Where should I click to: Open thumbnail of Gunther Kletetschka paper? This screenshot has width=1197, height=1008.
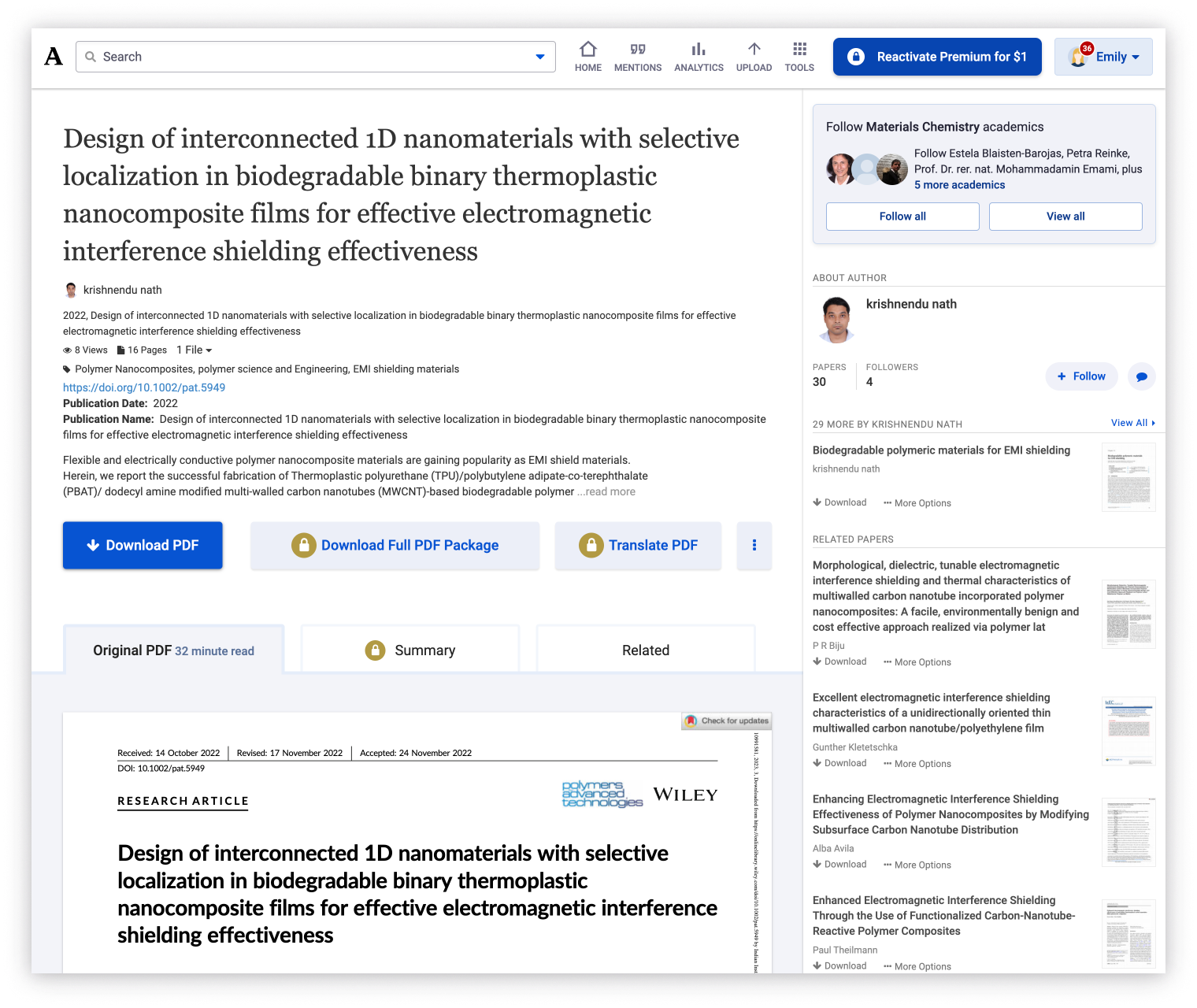point(1128,731)
